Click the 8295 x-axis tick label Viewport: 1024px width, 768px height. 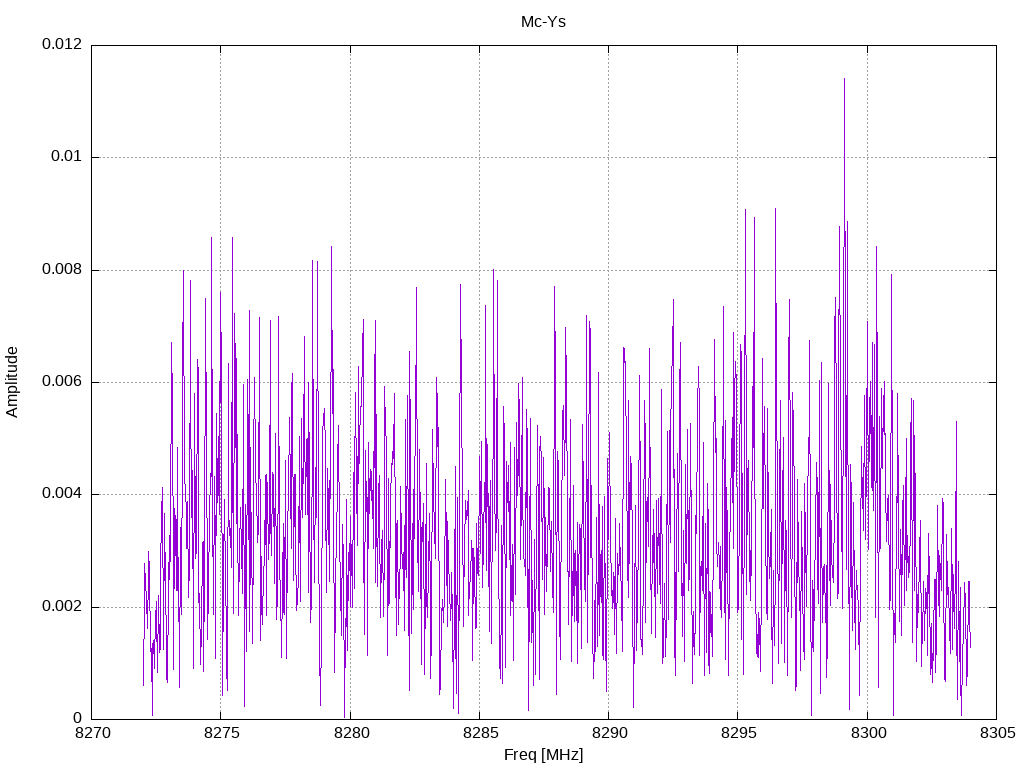tap(739, 733)
